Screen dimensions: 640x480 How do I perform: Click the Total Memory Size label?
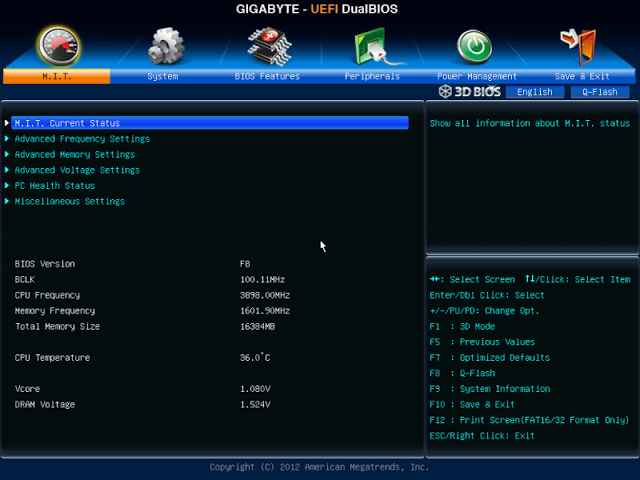pyautogui.click(x=57, y=327)
